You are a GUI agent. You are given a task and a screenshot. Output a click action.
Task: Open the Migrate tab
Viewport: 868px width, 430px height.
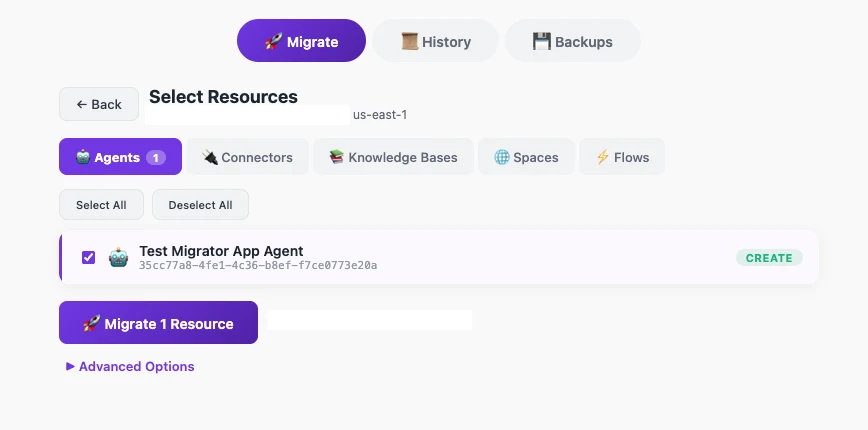click(x=301, y=41)
